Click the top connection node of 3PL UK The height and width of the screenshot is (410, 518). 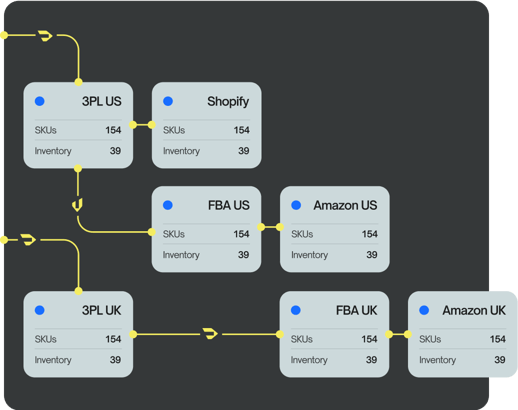point(79,291)
